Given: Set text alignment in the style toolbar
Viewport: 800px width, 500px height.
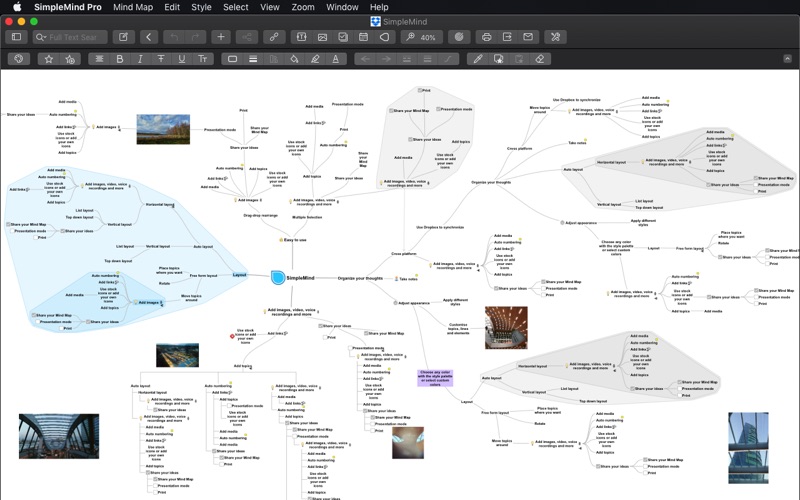Looking at the screenshot, I should pyautogui.click(x=99, y=59).
